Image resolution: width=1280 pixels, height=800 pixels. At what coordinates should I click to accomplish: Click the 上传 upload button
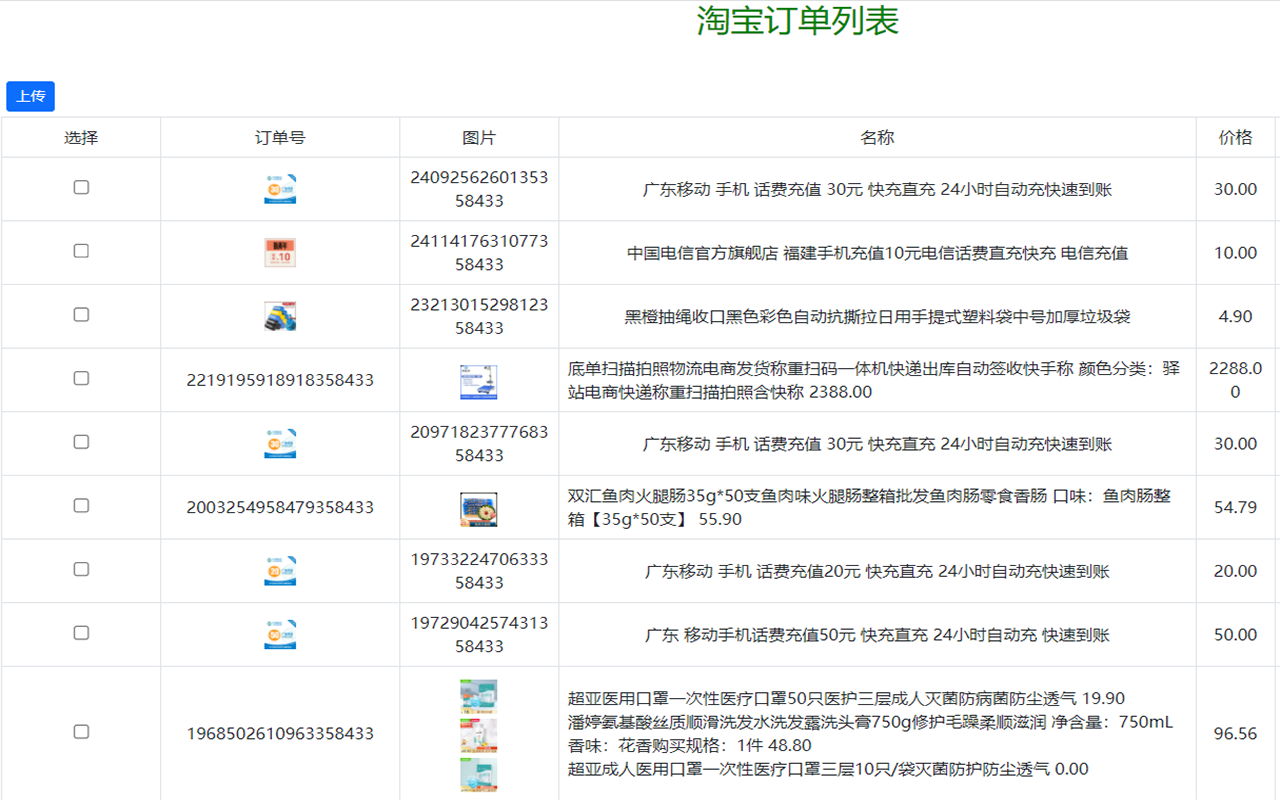pyautogui.click(x=30, y=96)
